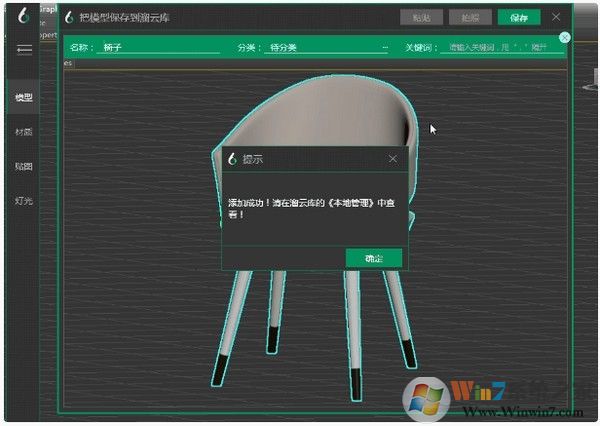Click the chair model preview thumbnail
Screen dimensions: 600x426
315,237
